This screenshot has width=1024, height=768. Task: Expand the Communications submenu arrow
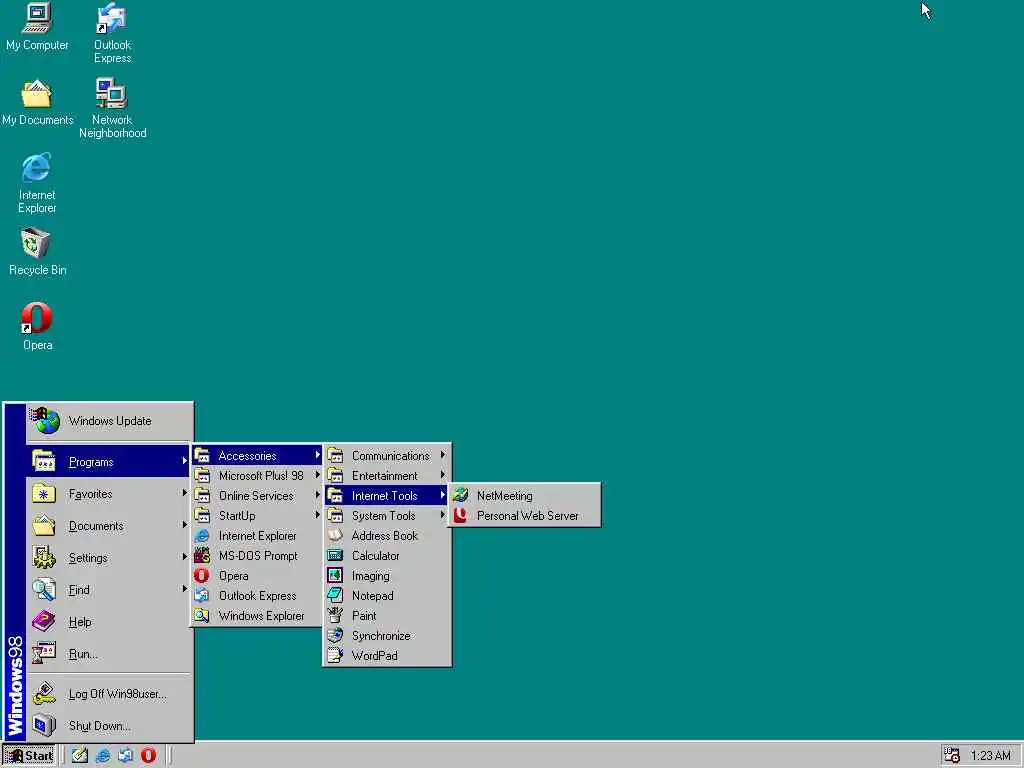coord(443,455)
